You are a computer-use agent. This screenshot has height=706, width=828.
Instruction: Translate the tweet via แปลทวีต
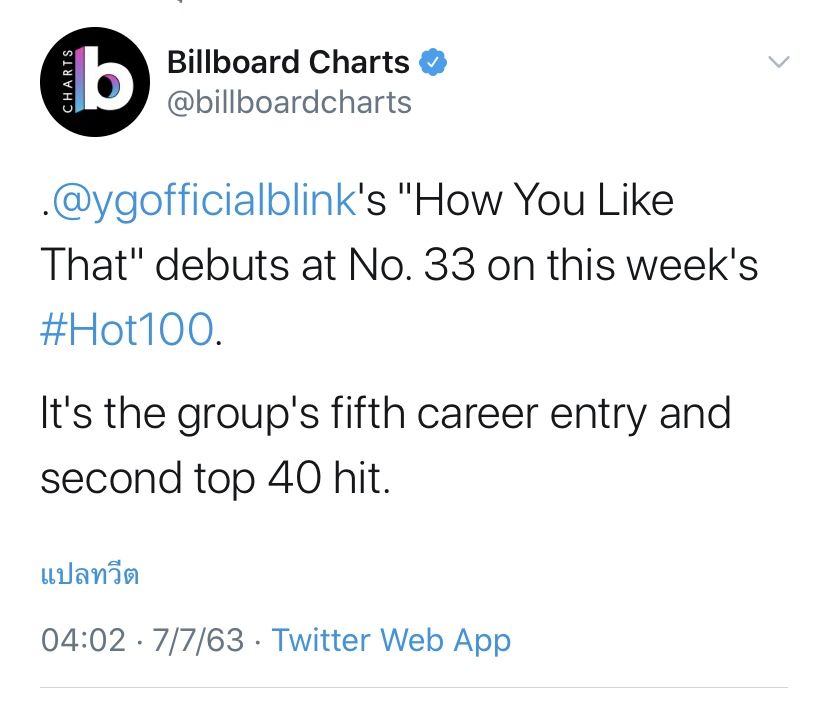pos(89,575)
